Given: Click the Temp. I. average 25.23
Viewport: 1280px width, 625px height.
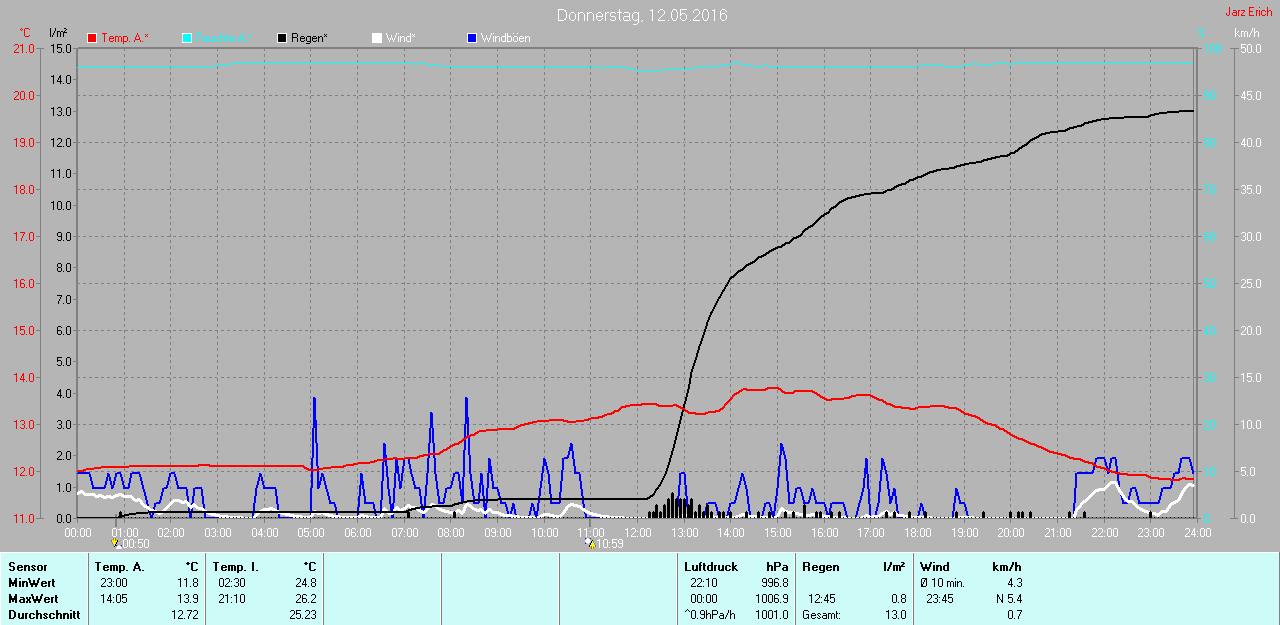Looking at the screenshot, I should point(302,615).
